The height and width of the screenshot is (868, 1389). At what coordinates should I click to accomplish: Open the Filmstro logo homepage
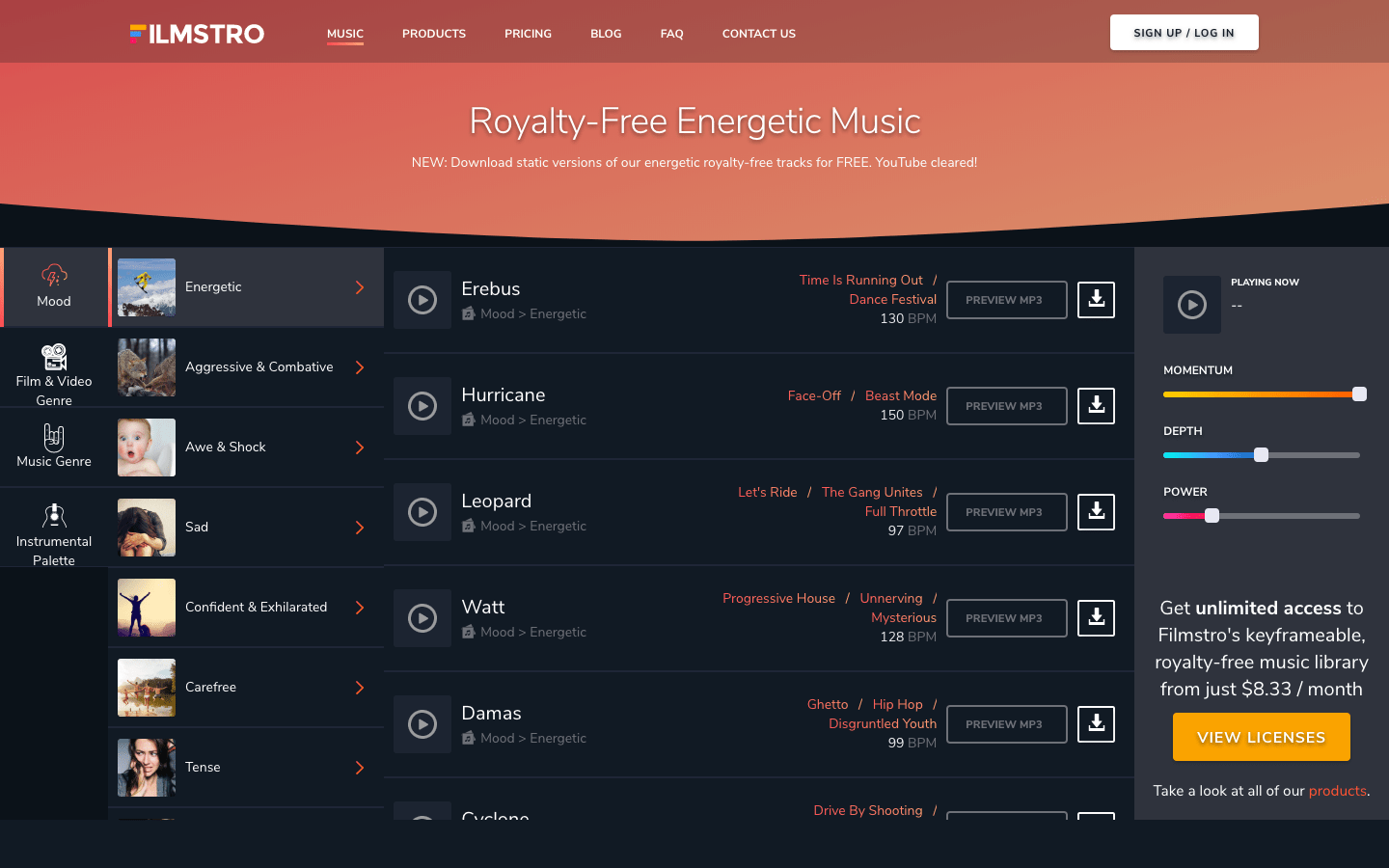coord(197,34)
